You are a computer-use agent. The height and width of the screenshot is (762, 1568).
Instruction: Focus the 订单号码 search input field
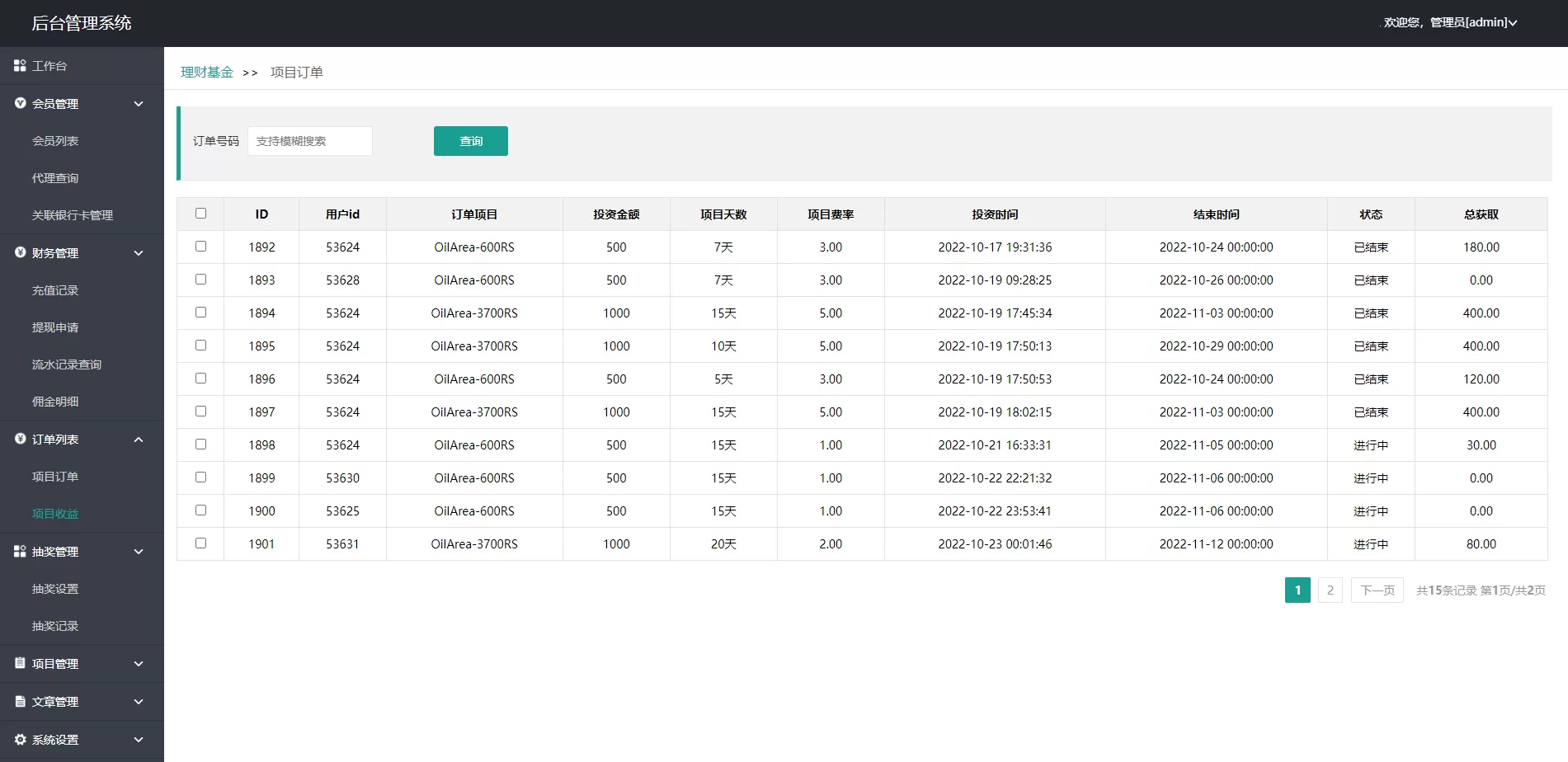[310, 141]
